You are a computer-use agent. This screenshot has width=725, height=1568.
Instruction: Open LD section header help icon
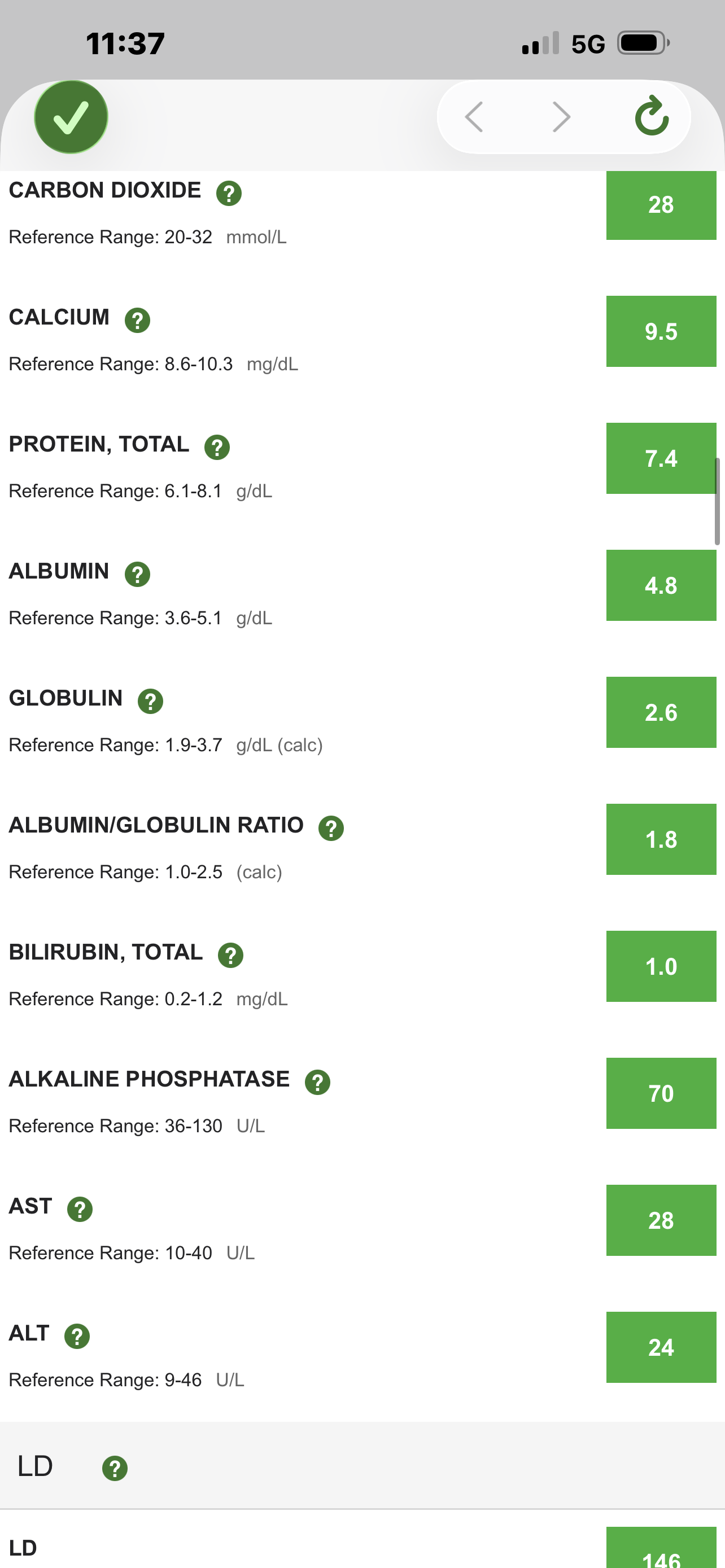click(115, 1468)
